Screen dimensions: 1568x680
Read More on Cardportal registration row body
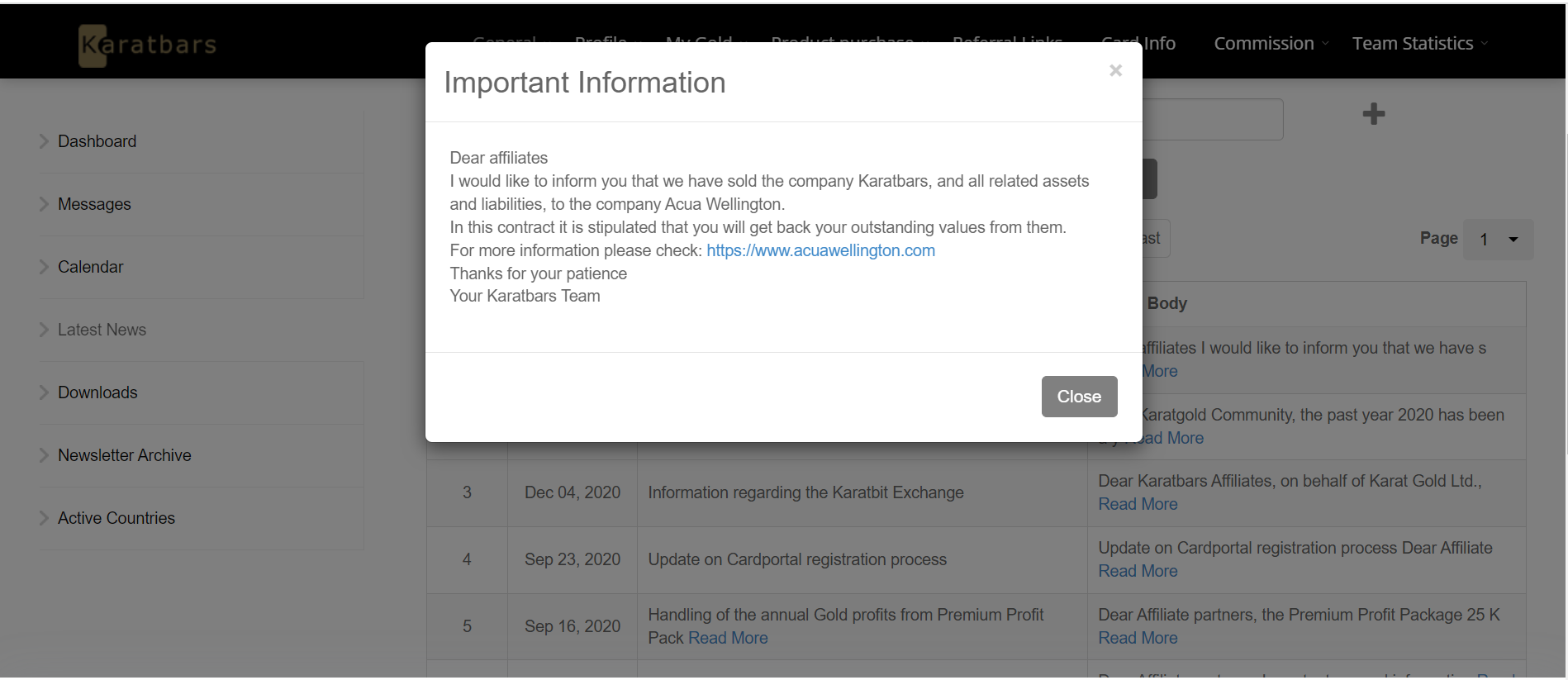1138,571
